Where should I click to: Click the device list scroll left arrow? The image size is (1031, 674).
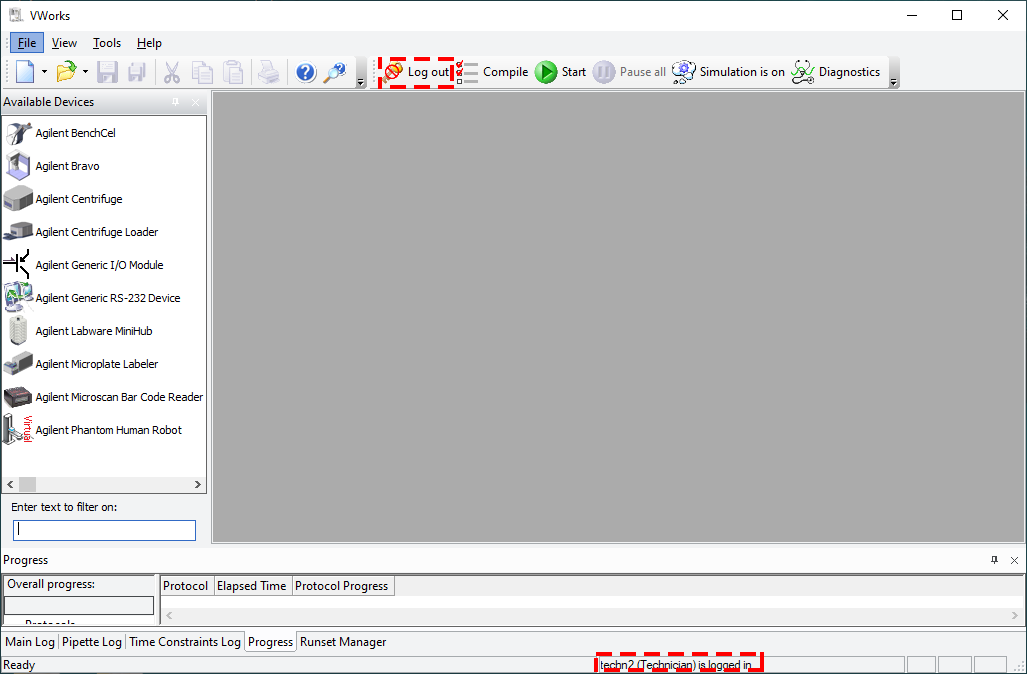coord(10,485)
